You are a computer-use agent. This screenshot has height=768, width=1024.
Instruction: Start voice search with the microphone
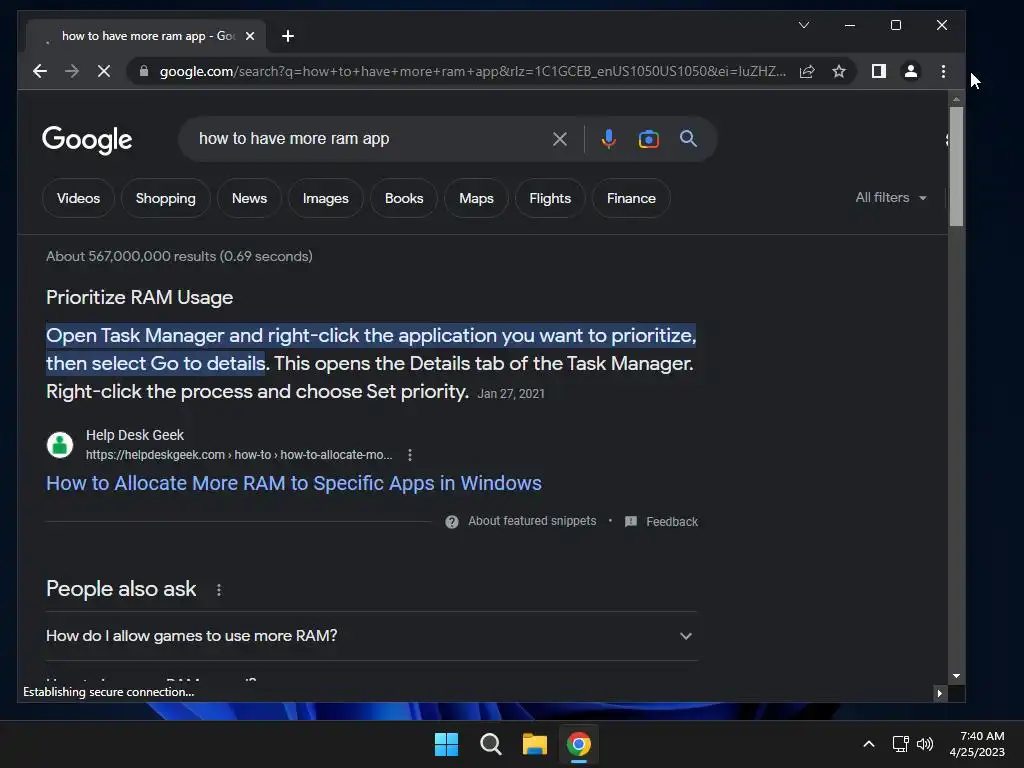[x=609, y=139]
